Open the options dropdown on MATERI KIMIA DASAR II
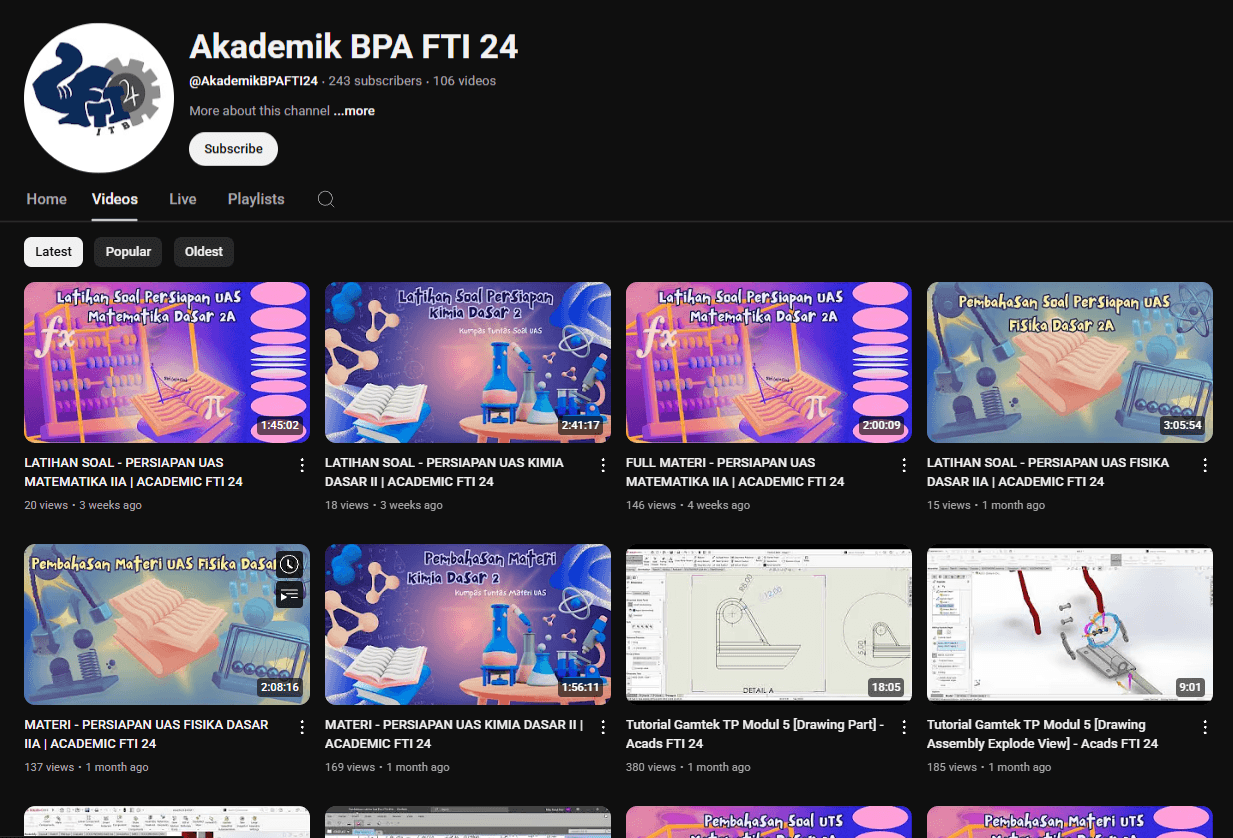This screenshot has width=1233, height=838. 604,726
